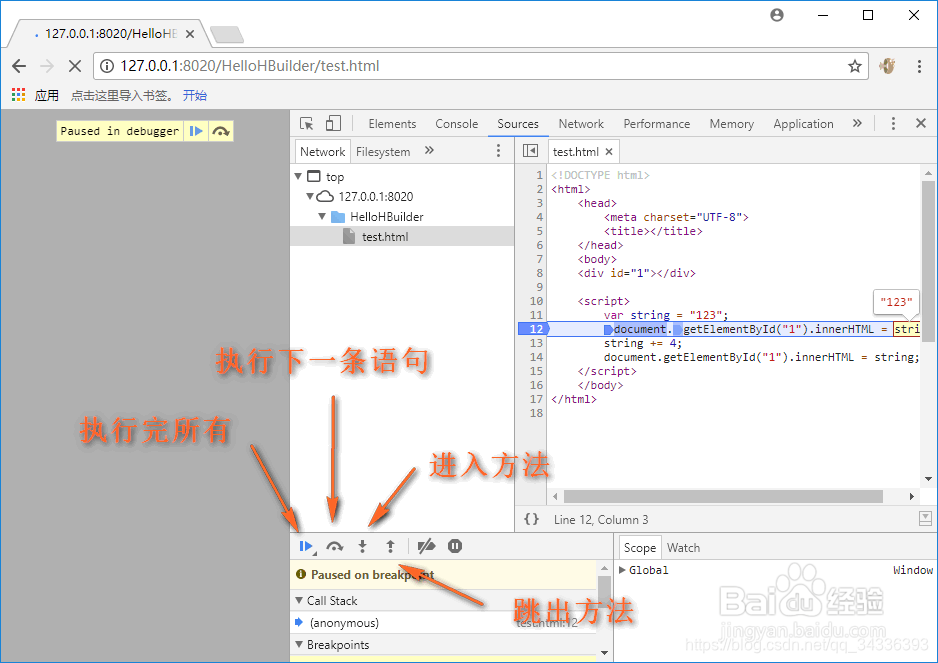Image resolution: width=938 pixels, height=663 pixels.
Task: Select element inspector tool
Action: pyautogui.click(x=307, y=123)
